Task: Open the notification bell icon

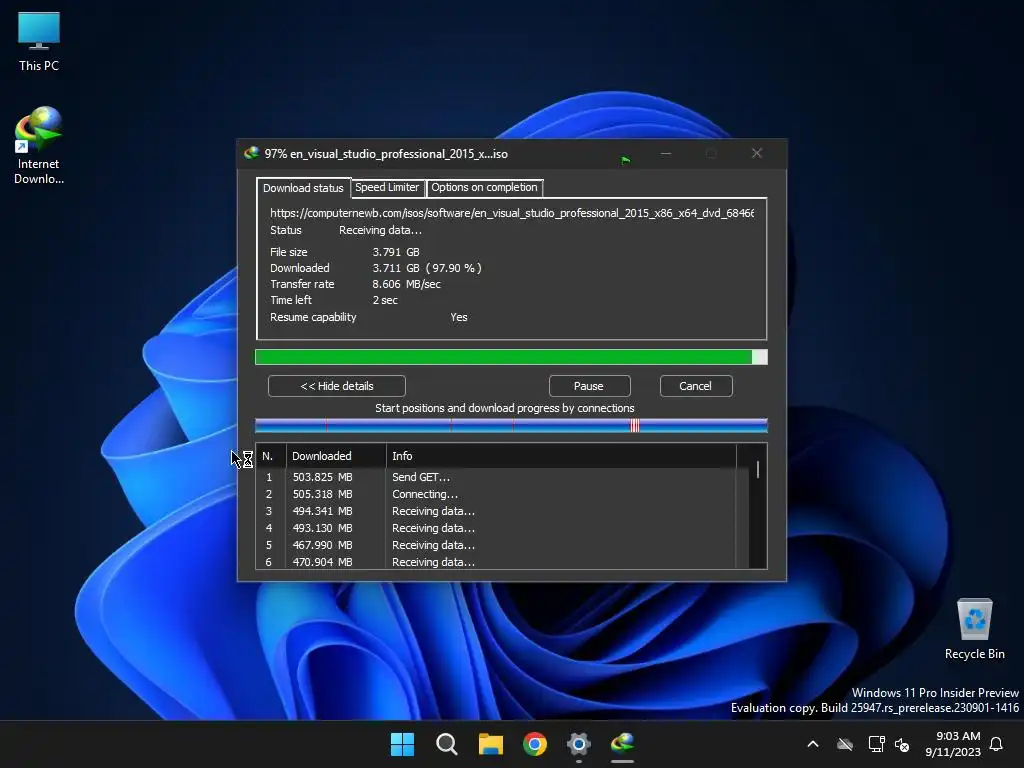Action: (997, 744)
